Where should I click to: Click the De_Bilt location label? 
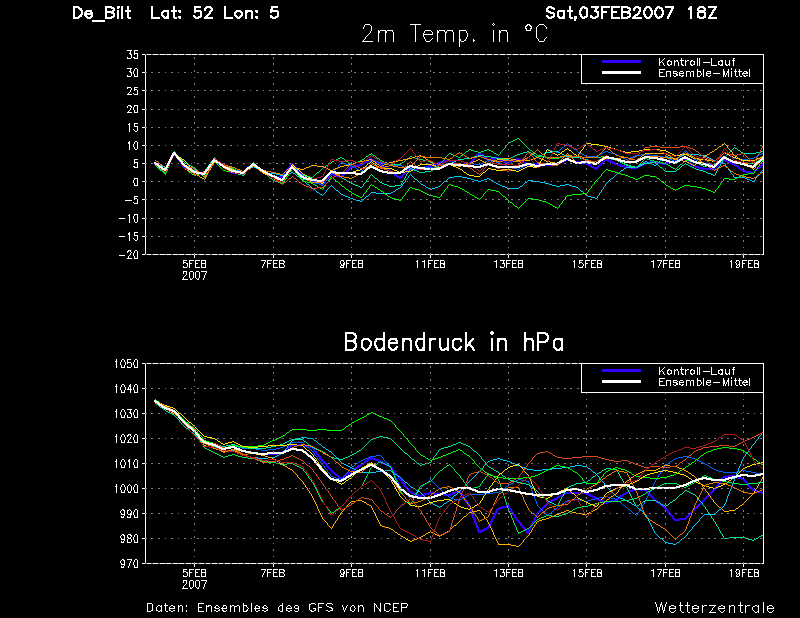click(102, 13)
